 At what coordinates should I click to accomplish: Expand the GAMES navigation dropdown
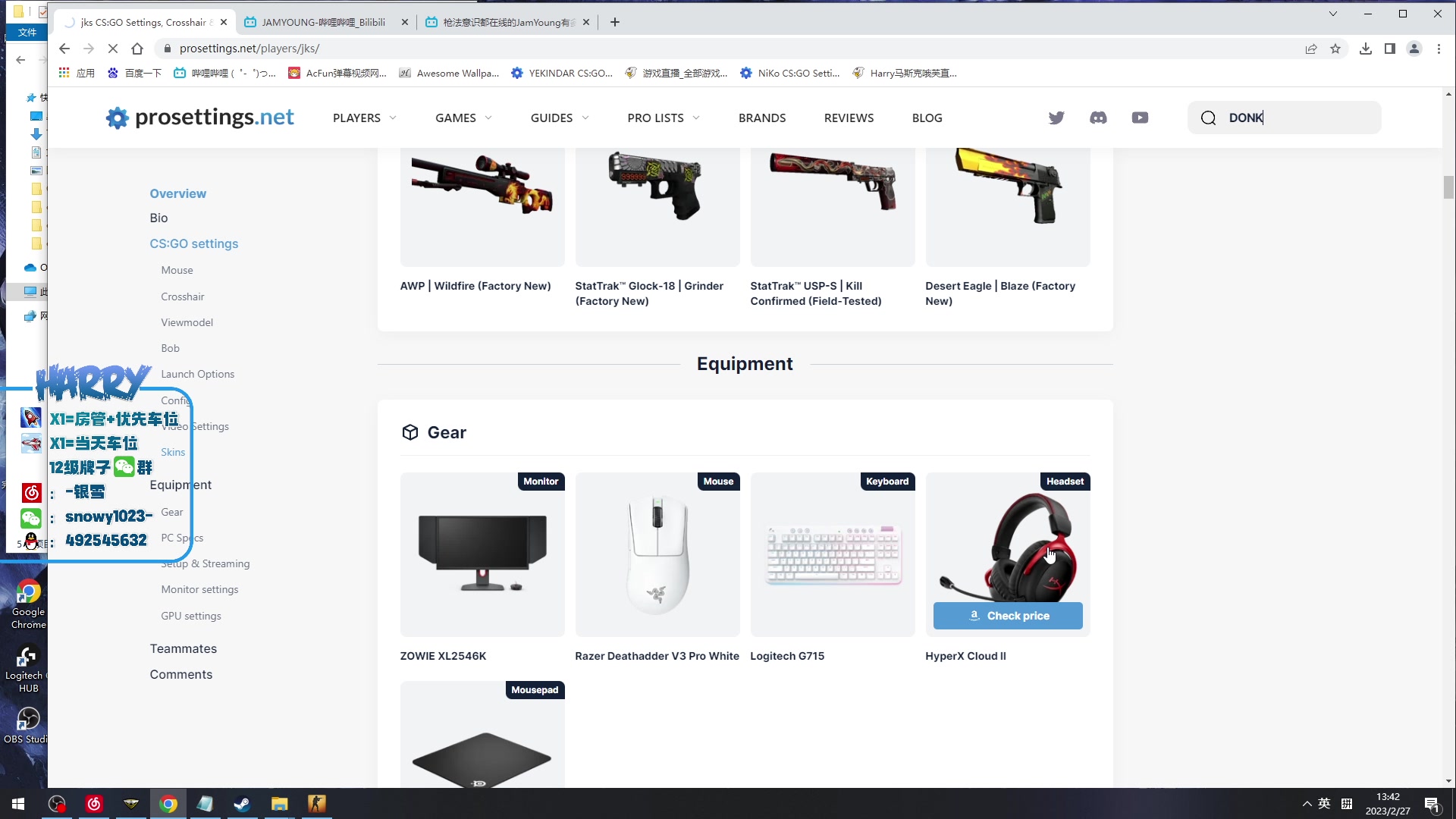pos(464,118)
